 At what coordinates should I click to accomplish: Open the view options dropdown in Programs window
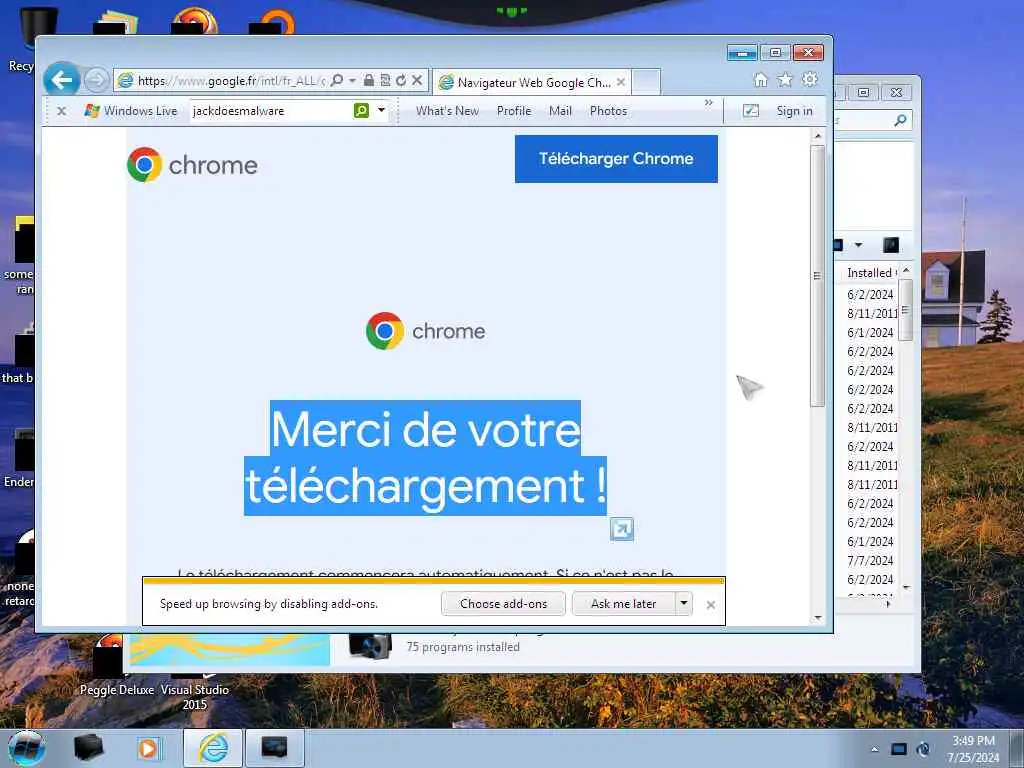click(x=858, y=245)
